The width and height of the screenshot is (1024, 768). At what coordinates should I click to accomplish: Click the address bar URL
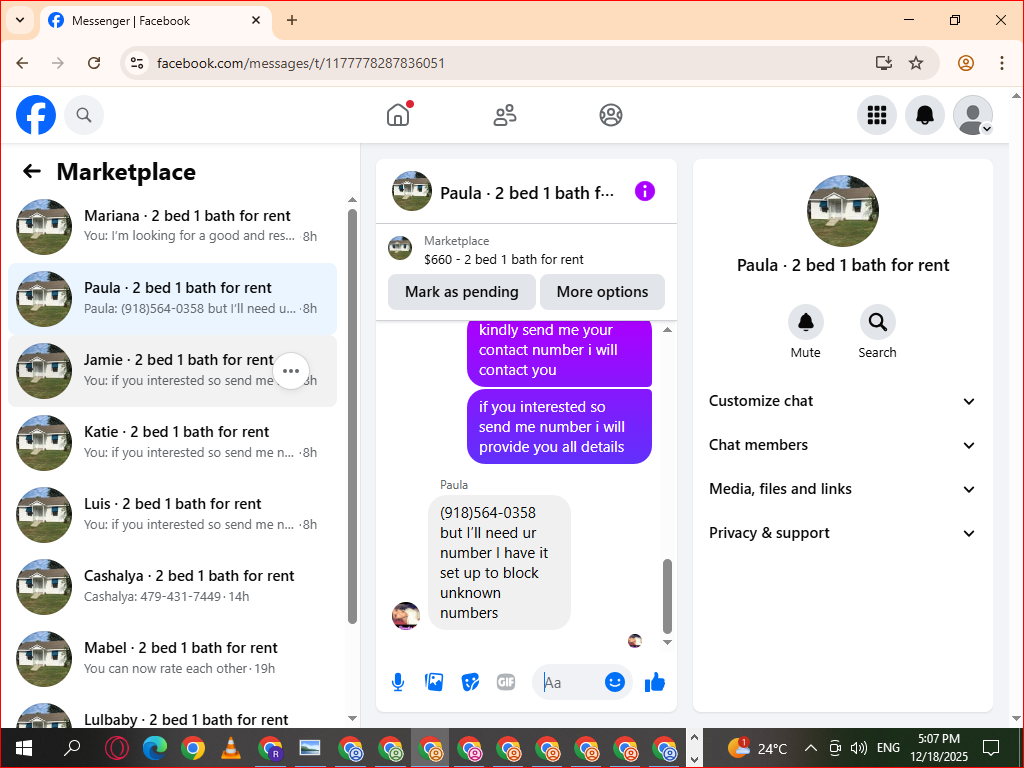pyautogui.click(x=301, y=63)
